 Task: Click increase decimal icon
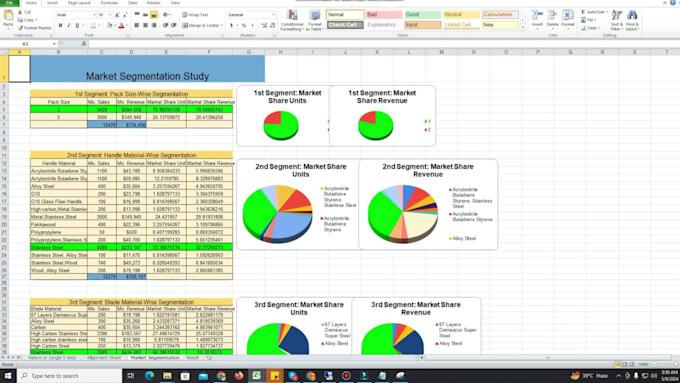[x=264, y=26]
